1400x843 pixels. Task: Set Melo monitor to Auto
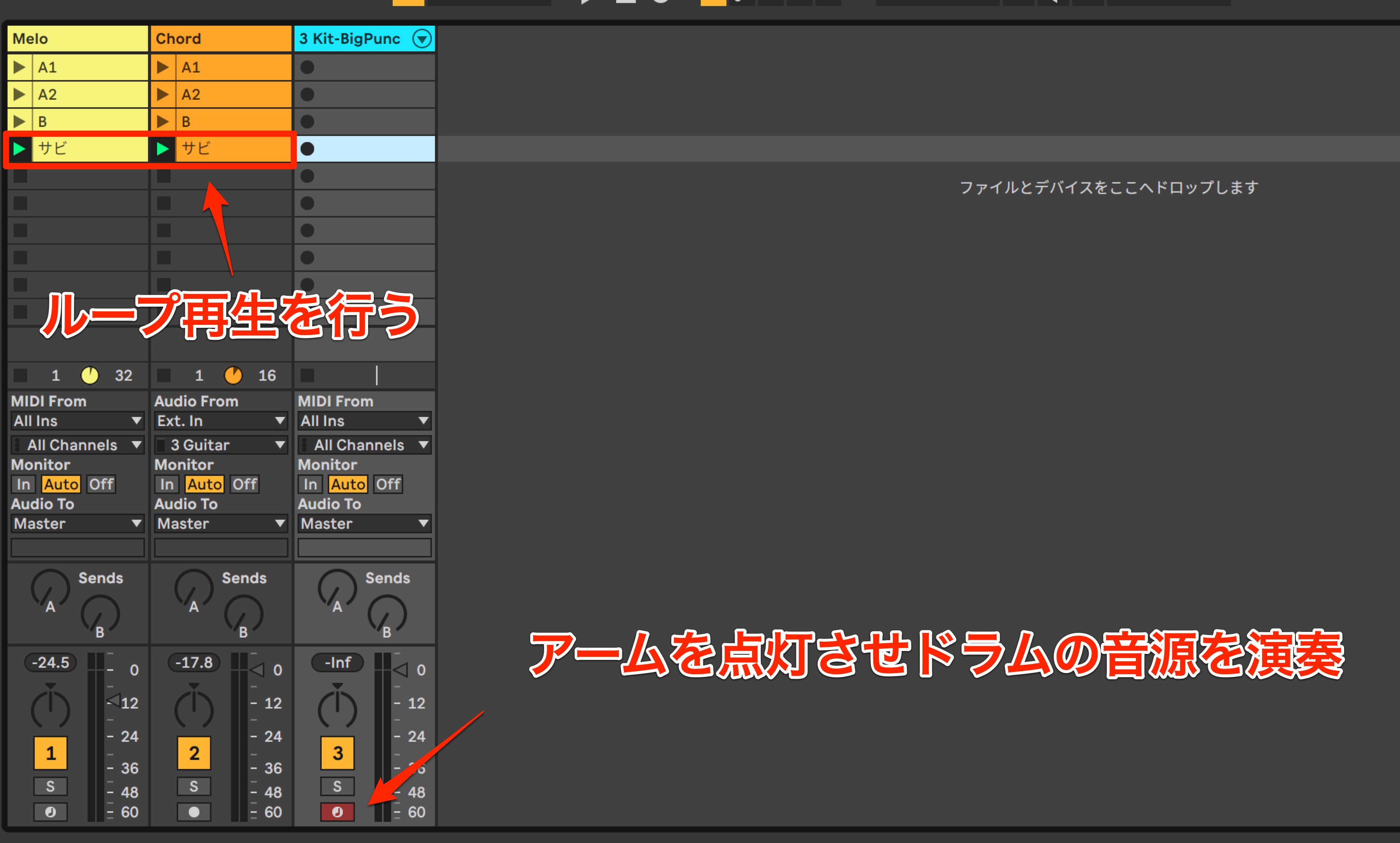pyautogui.click(x=61, y=485)
